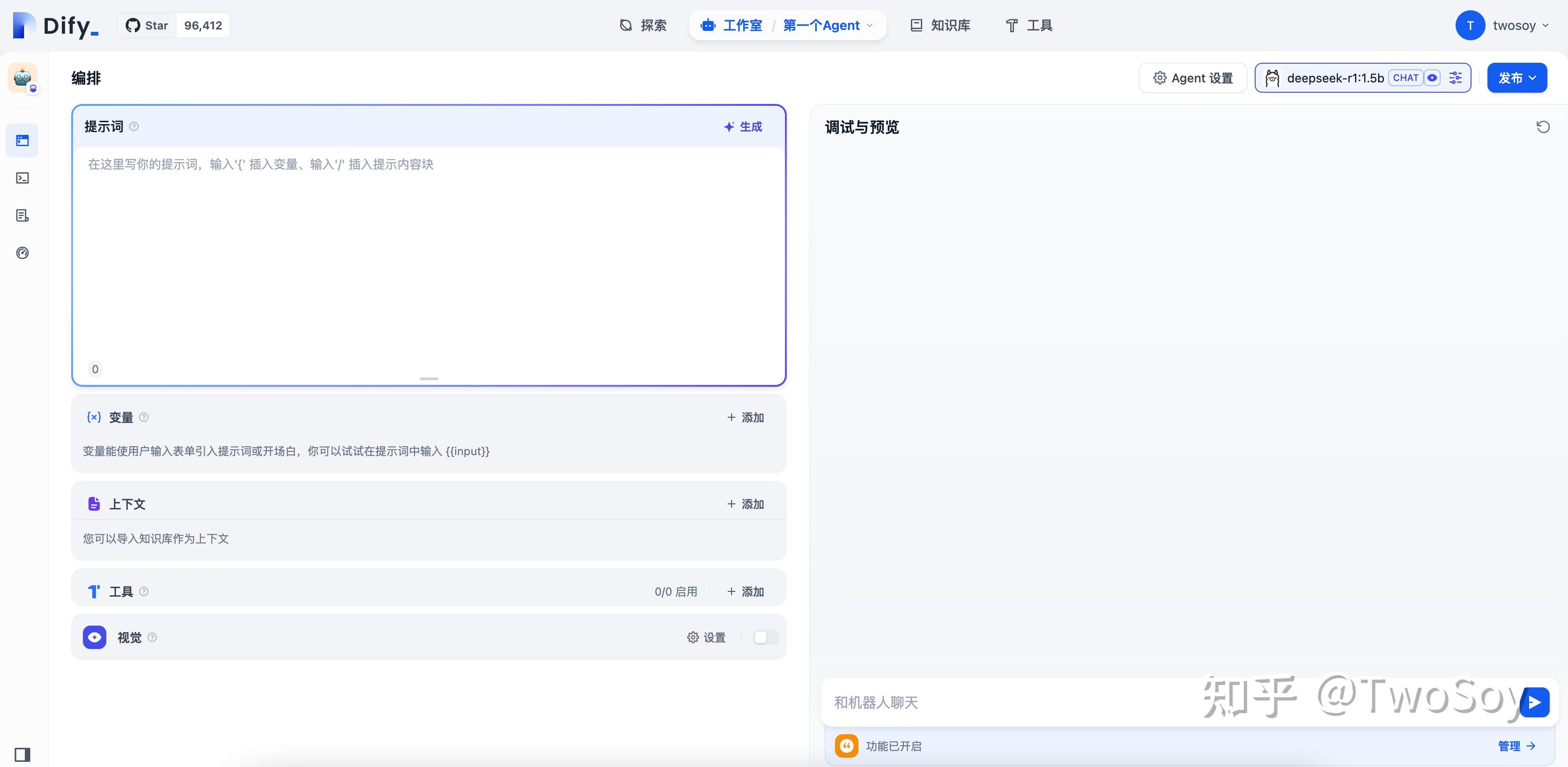The width and height of the screenshot is (1568, 767).
Task: Select the orchestrate panel icon in sidebar
Action: 22,140
